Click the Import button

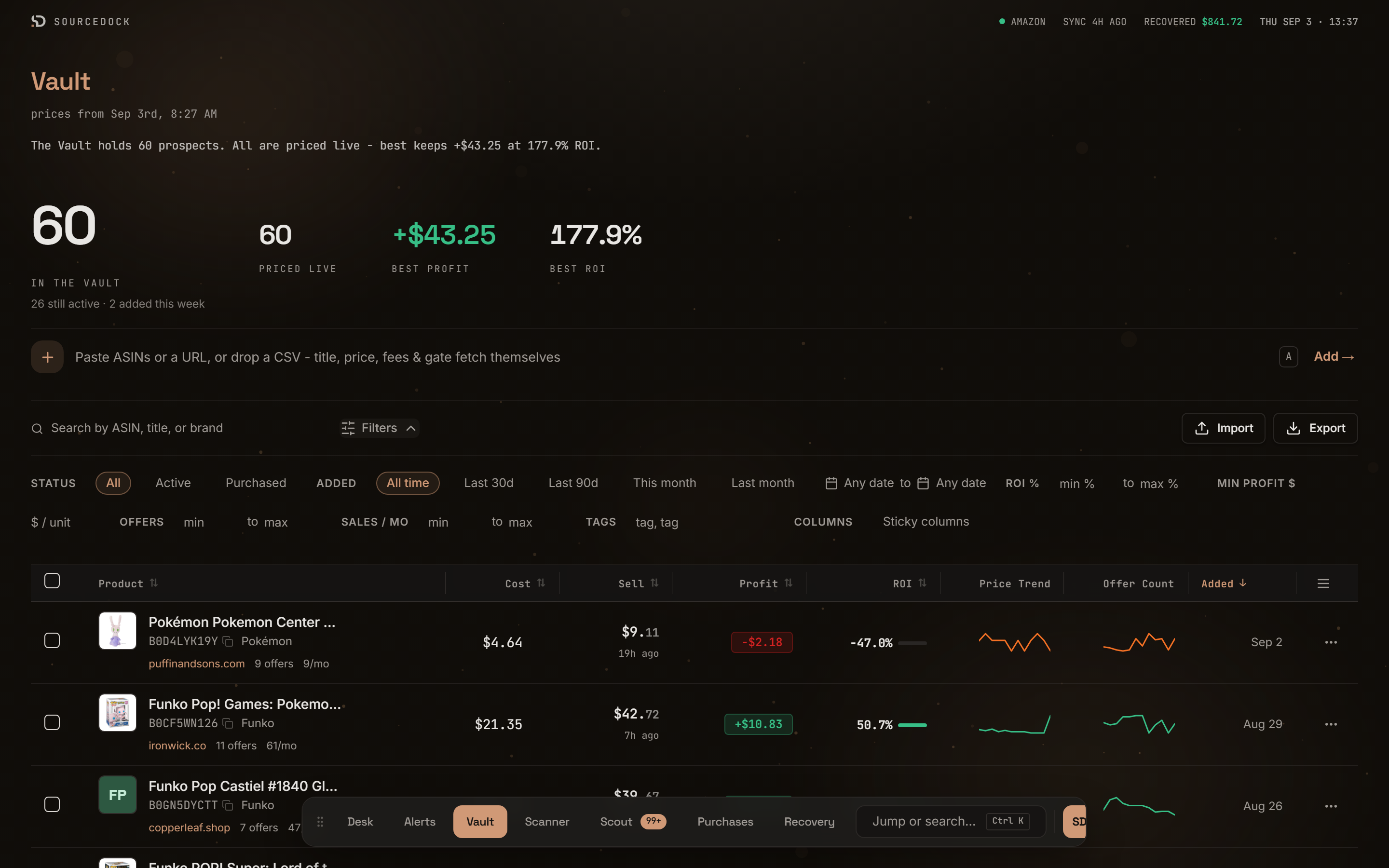pyautogui.click(x=1223, y=428)
